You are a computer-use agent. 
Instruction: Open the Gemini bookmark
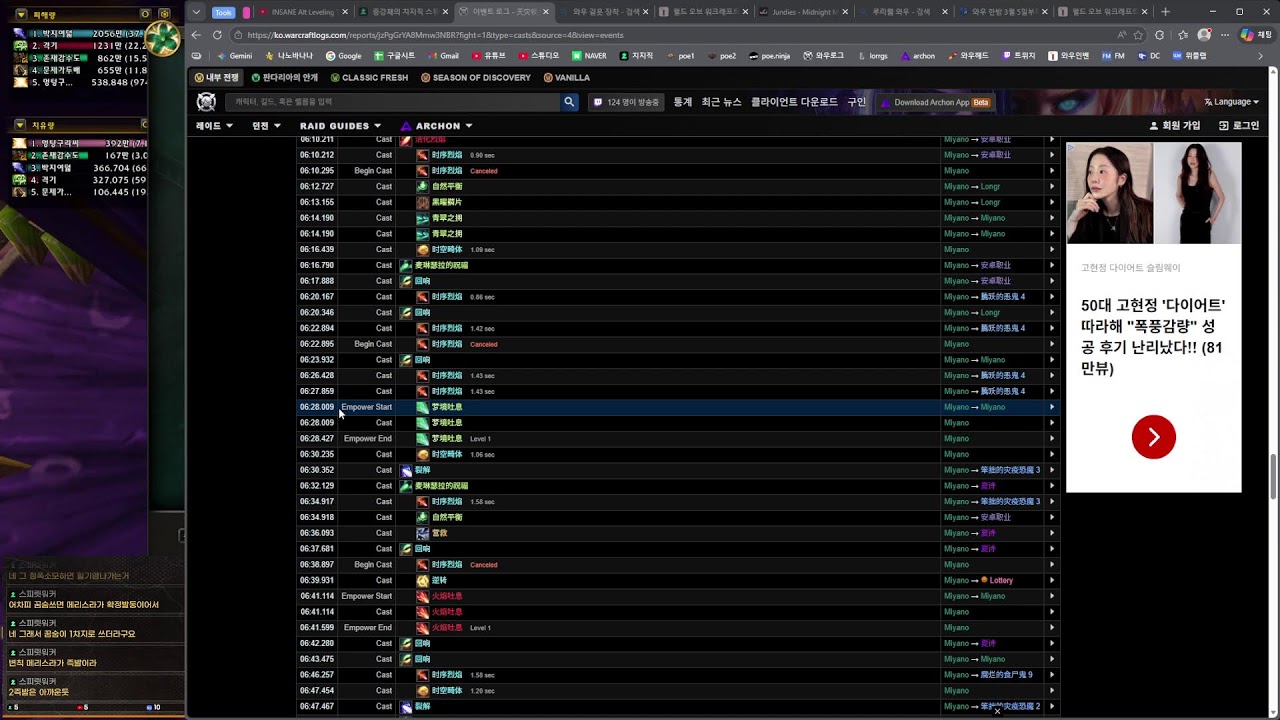pos(234,56)
